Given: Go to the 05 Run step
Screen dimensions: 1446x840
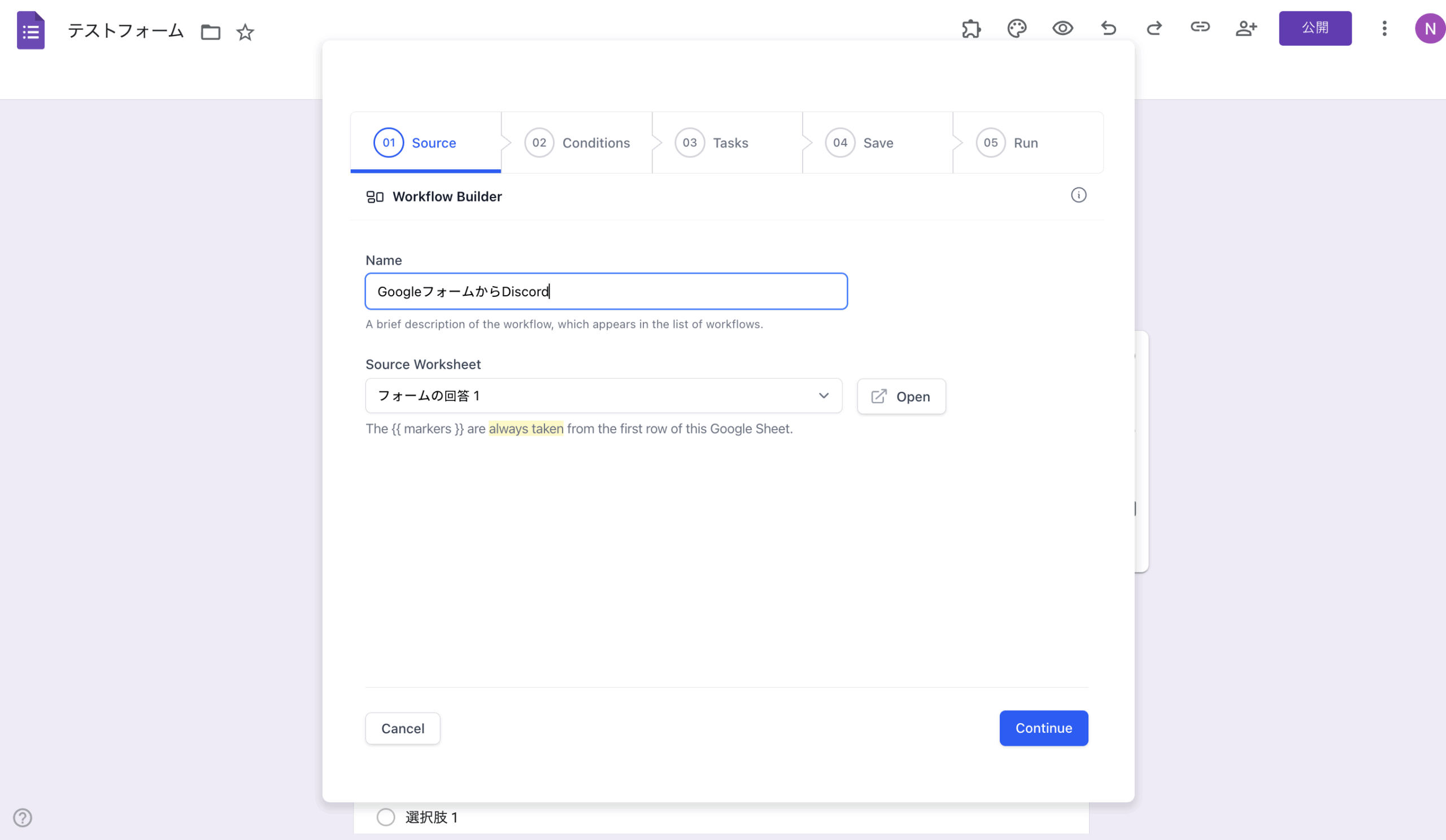Looking at the screenshot, I should (1028, 143).
